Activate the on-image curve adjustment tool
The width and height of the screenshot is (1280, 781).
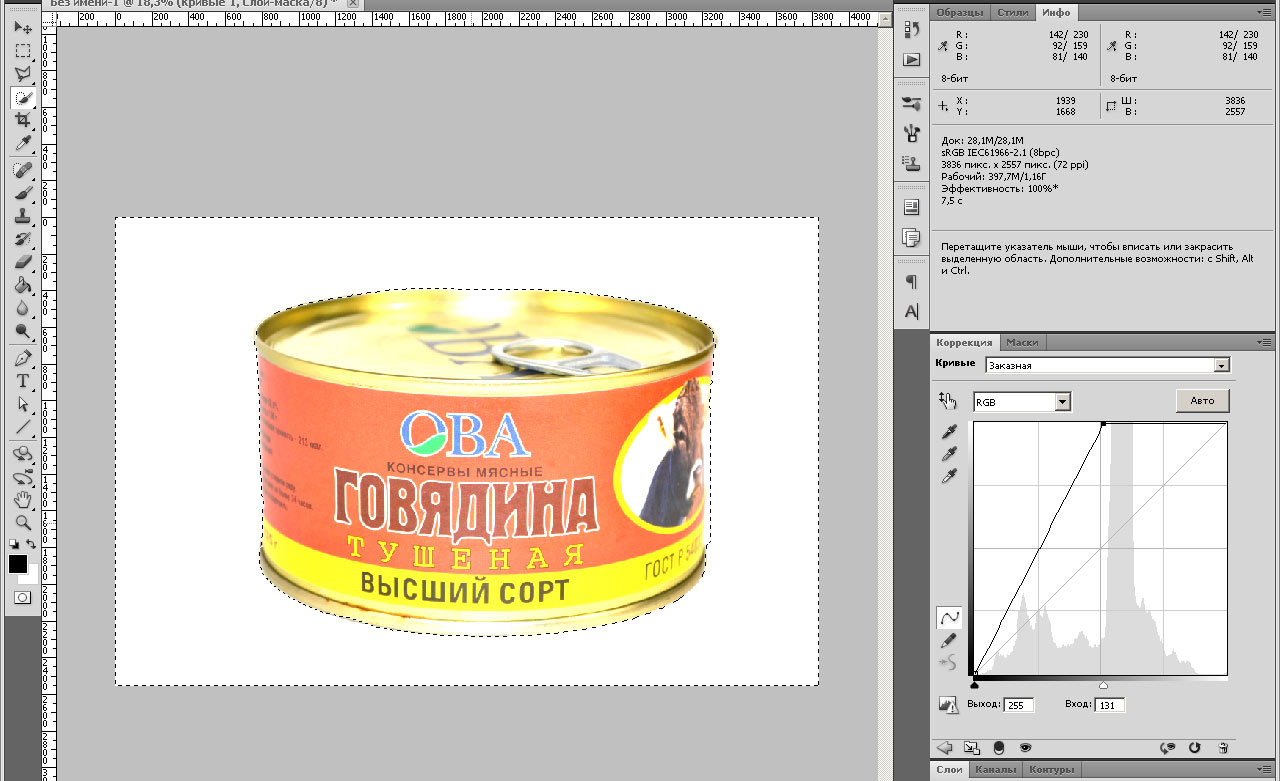click(948, 400)
